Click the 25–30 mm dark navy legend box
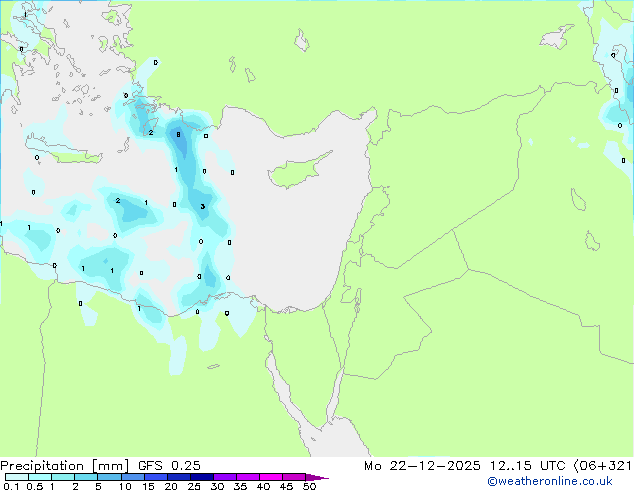Screen dimensions: 634x490 click(201, 477)
